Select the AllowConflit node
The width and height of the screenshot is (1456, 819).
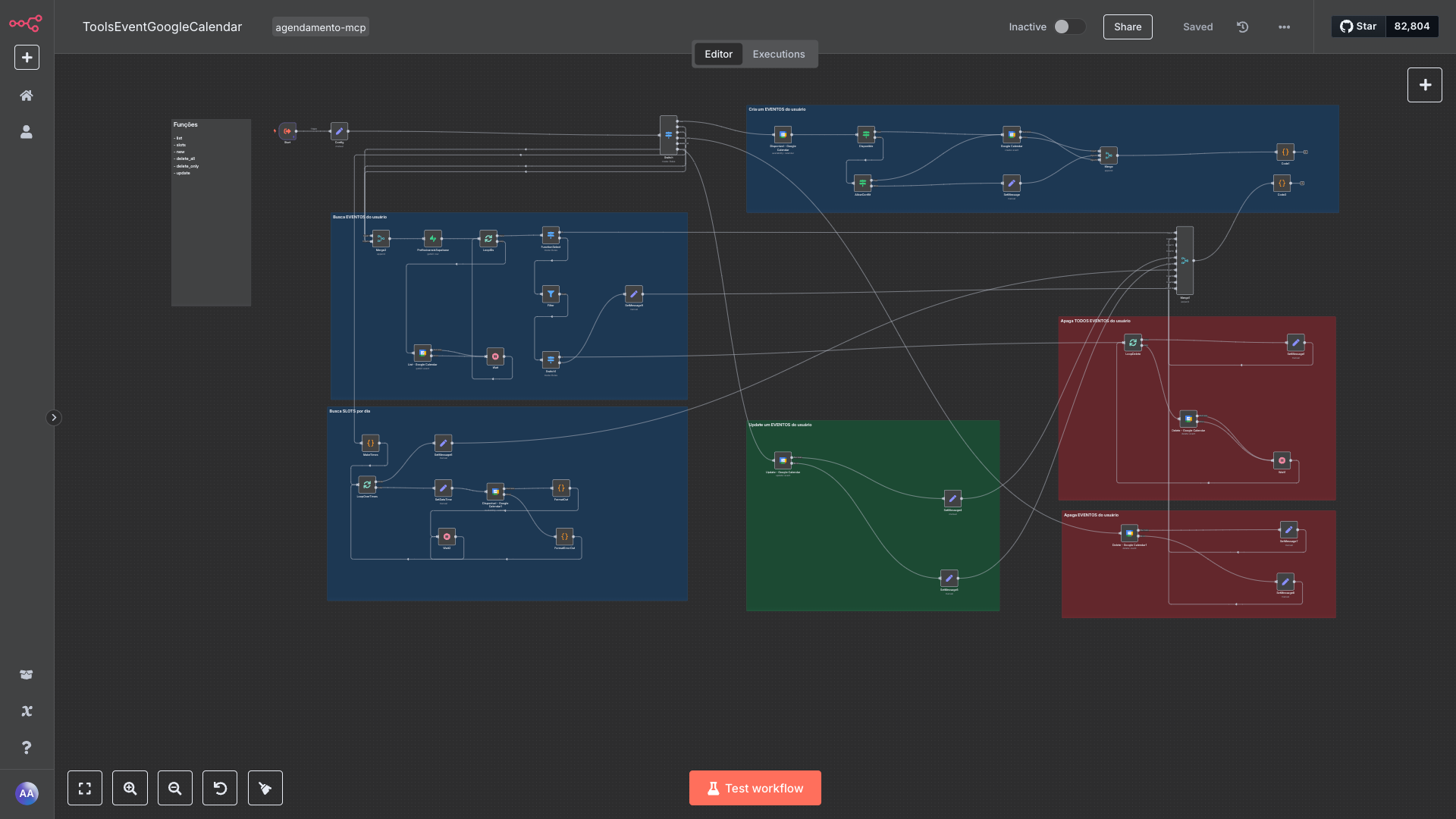tap(862, 183)
